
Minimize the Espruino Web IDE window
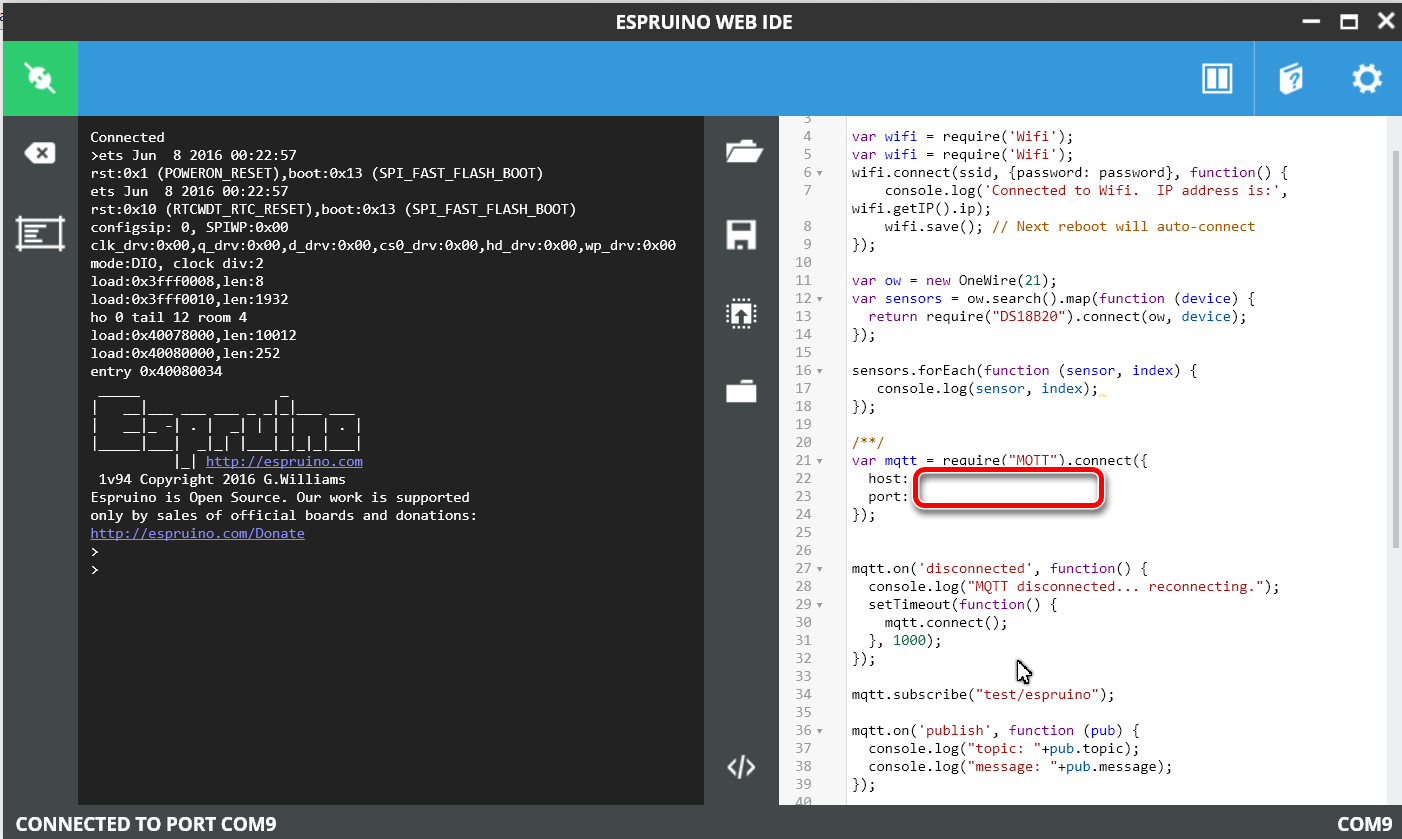click(1311, 21)
